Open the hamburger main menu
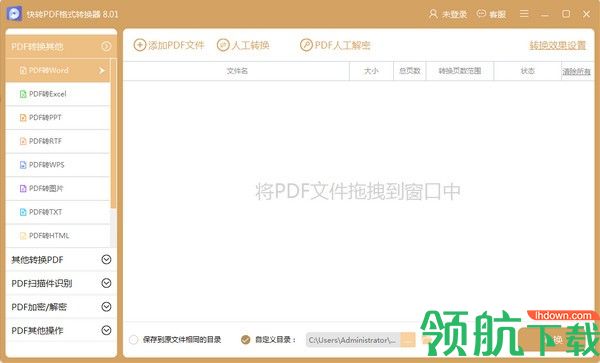 [524, 14]
